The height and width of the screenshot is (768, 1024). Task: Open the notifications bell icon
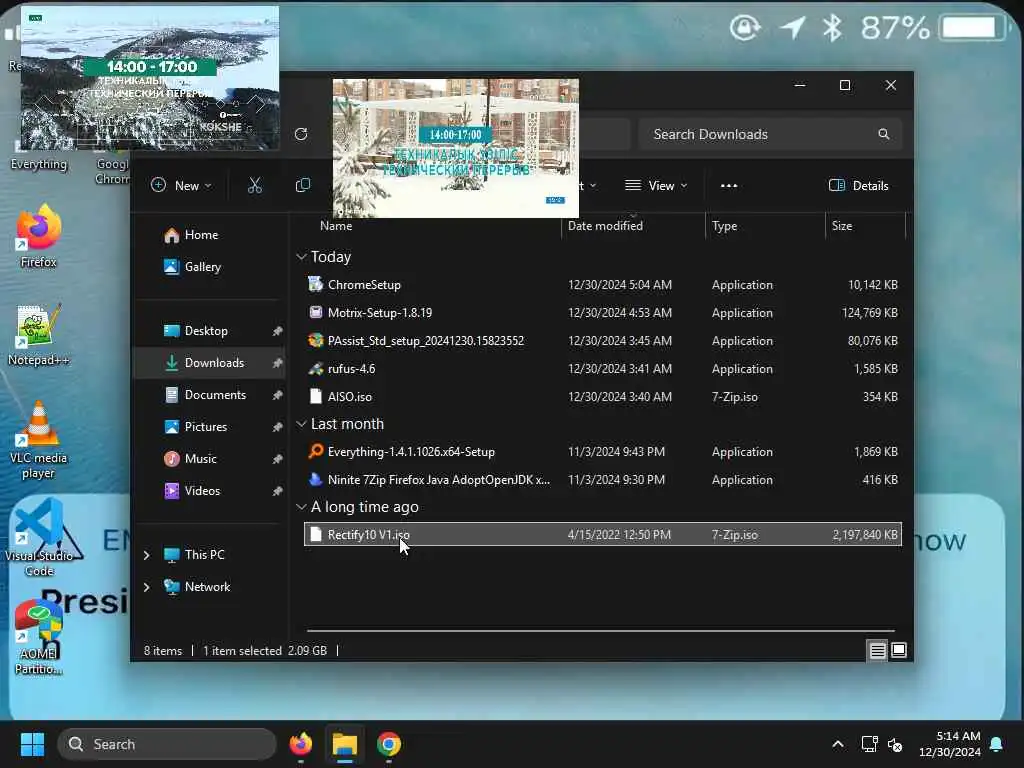tap(997, 744)
